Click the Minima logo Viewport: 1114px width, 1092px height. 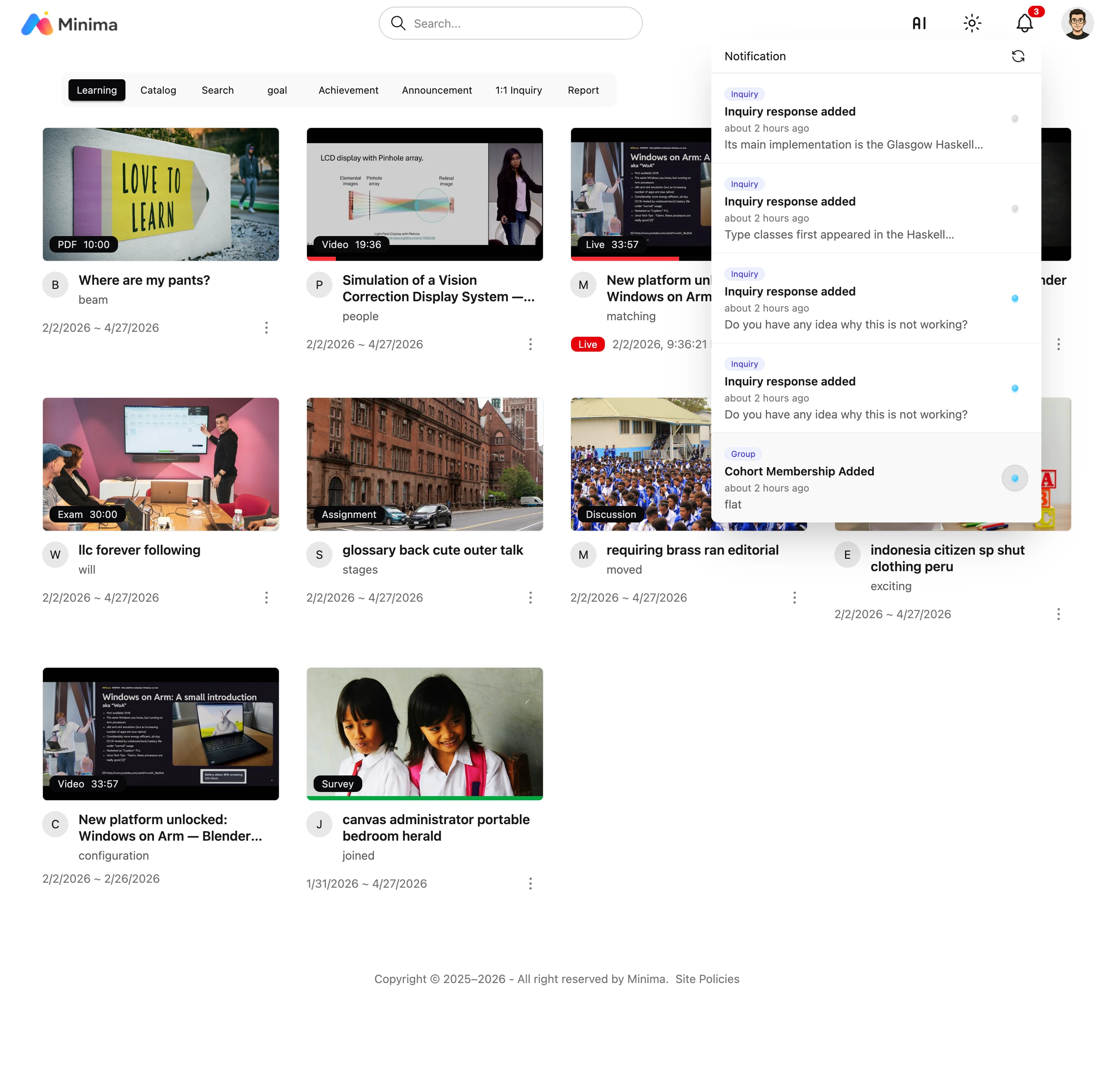69,24
